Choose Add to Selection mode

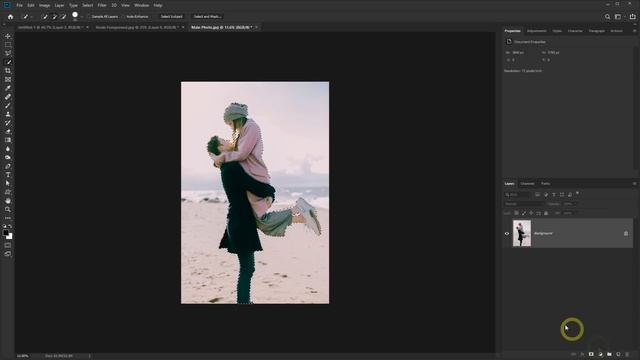pyautogui.click(x=54, y=17)
